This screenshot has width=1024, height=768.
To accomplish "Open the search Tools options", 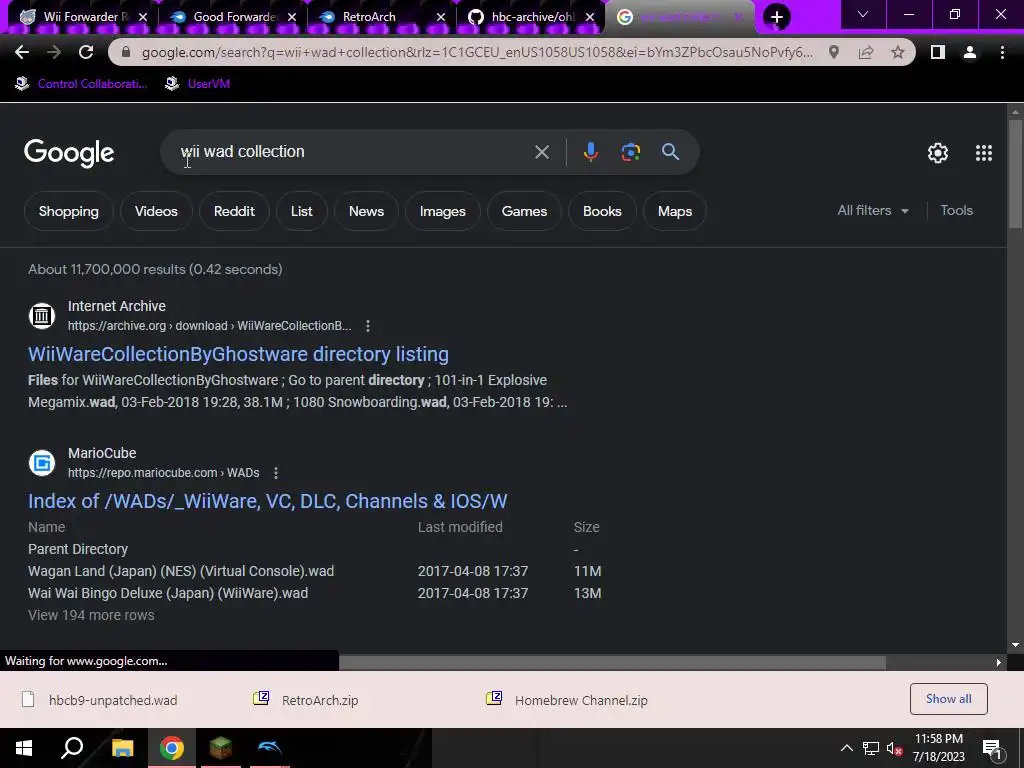I will 956,210.
